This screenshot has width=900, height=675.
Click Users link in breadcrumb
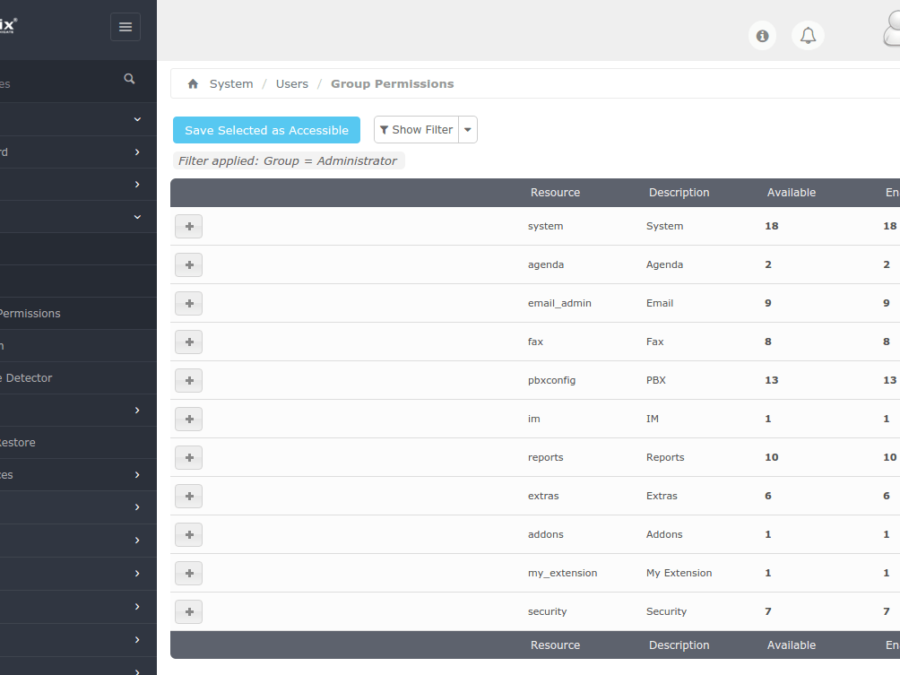[x=292, y=84]
